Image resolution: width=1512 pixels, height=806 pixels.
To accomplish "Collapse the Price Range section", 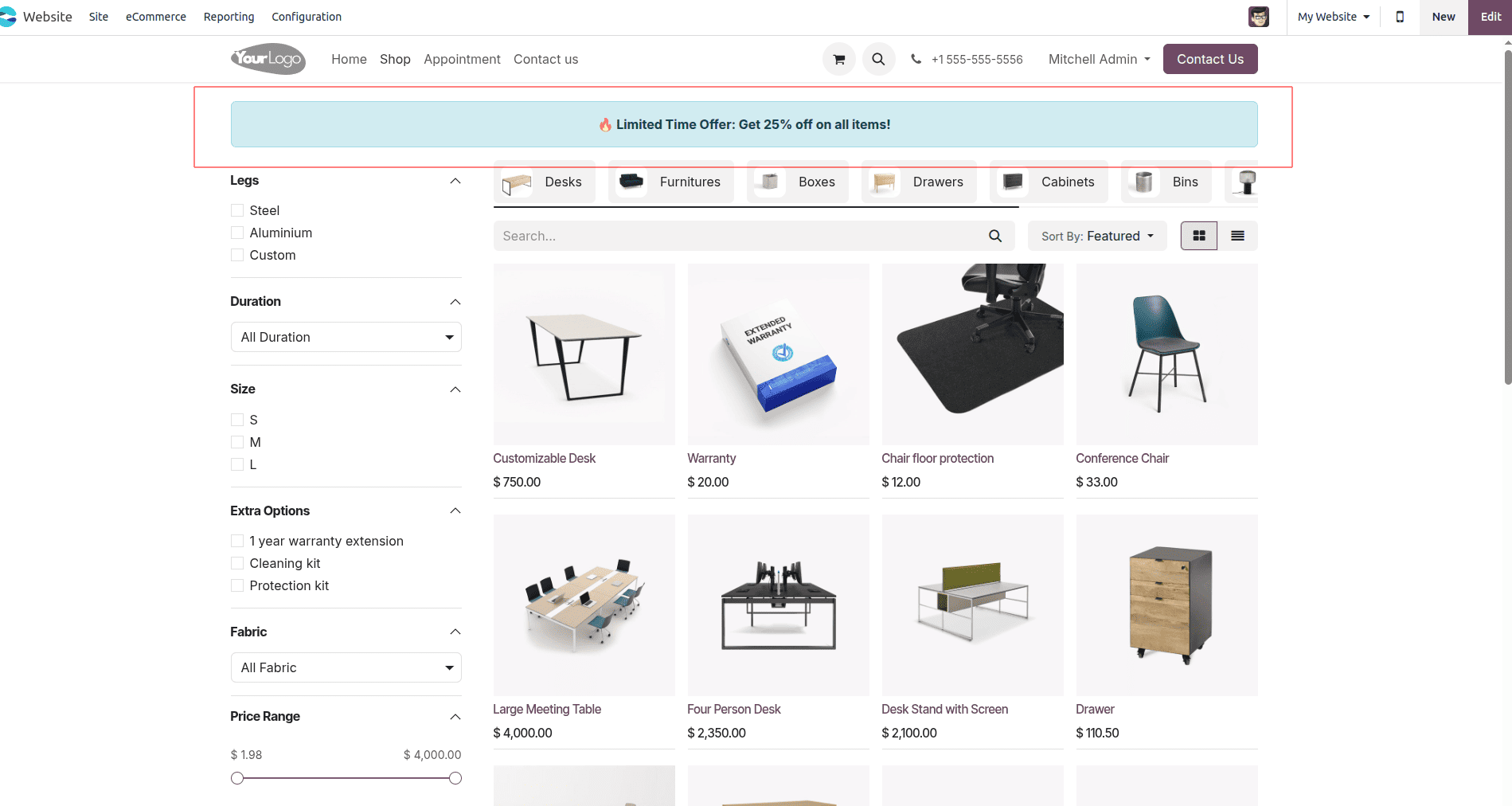I will tap(455, 717).
